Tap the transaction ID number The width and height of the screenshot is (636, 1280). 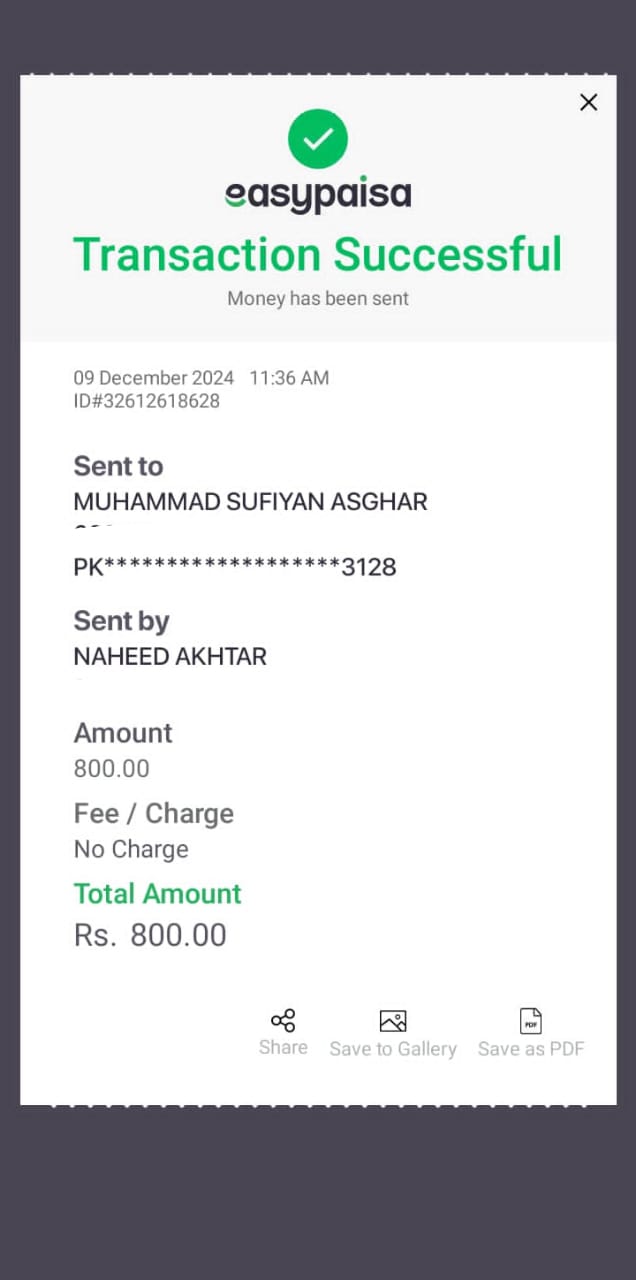coord(147,401)
